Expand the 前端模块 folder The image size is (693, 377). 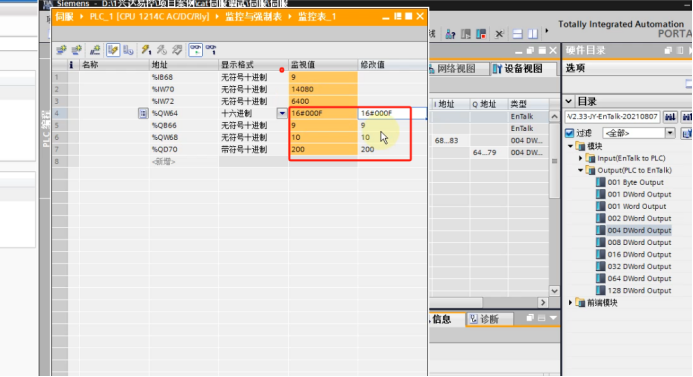point(571,303)
